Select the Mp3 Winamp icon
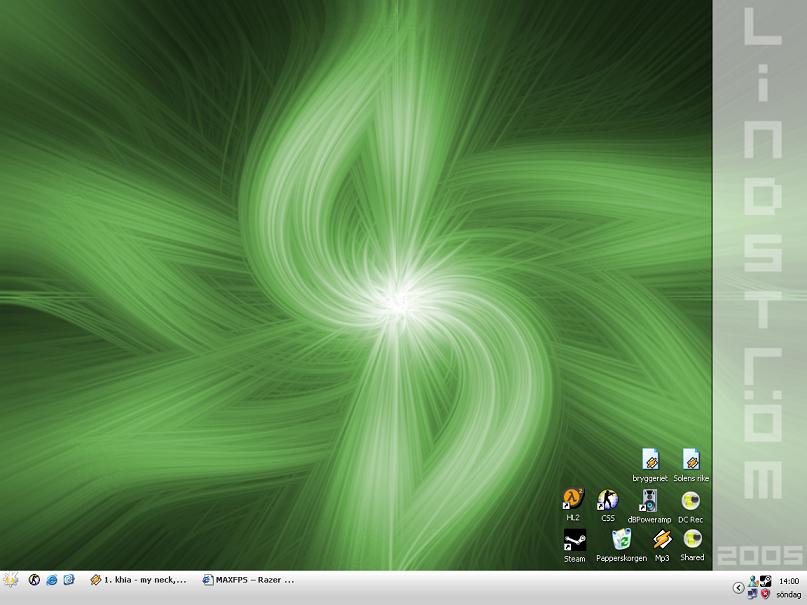The width and height of the screenshot is (807, 605). point(662,545)
